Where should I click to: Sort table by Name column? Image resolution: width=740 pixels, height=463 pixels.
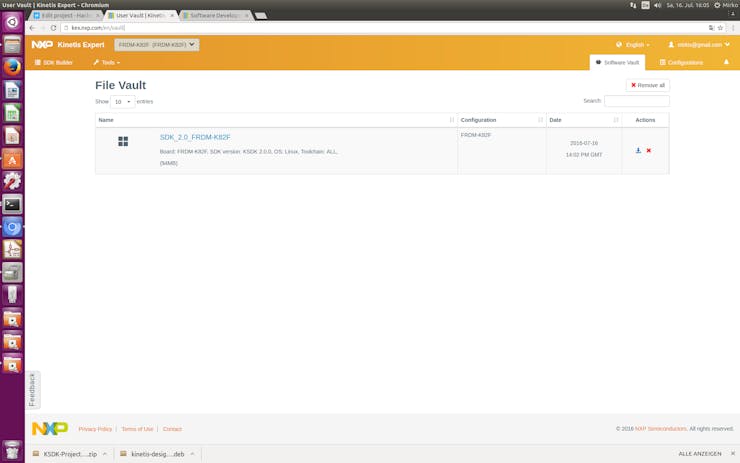[x=276, y=120]
